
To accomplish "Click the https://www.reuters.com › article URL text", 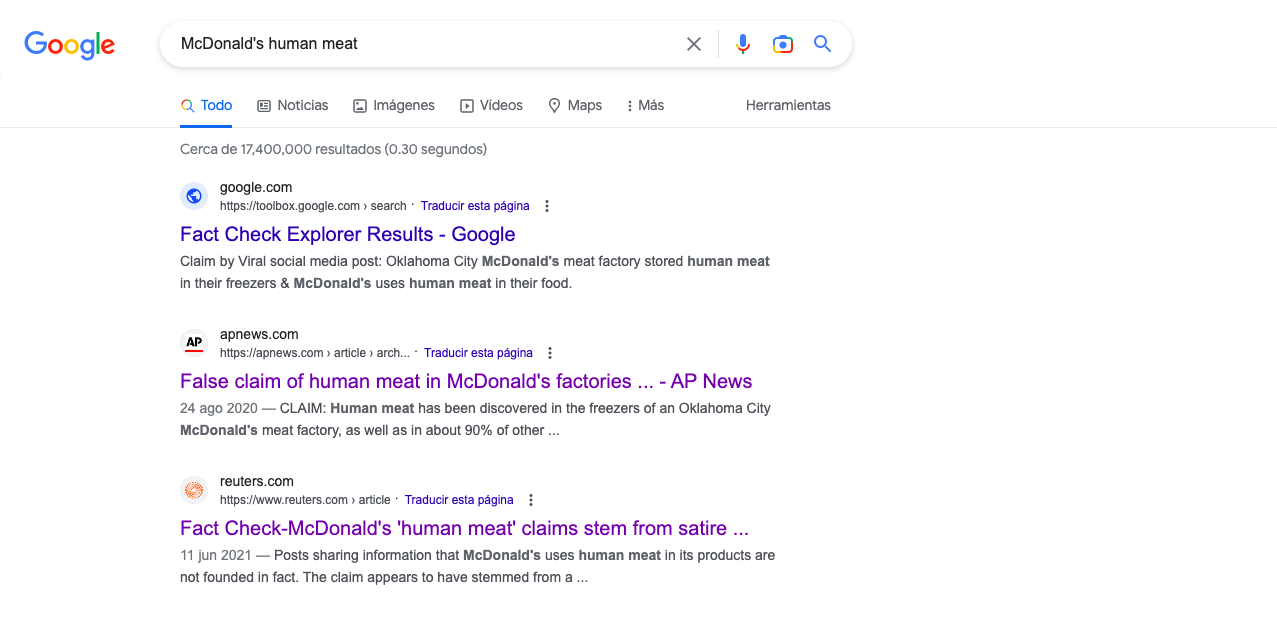I will 305,500.
